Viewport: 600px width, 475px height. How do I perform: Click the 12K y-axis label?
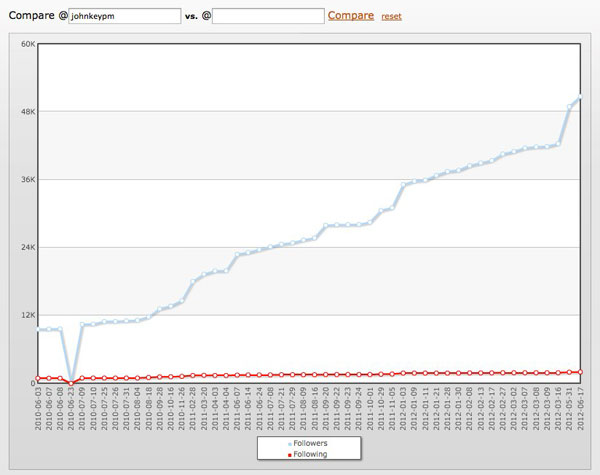coord(28,315)
